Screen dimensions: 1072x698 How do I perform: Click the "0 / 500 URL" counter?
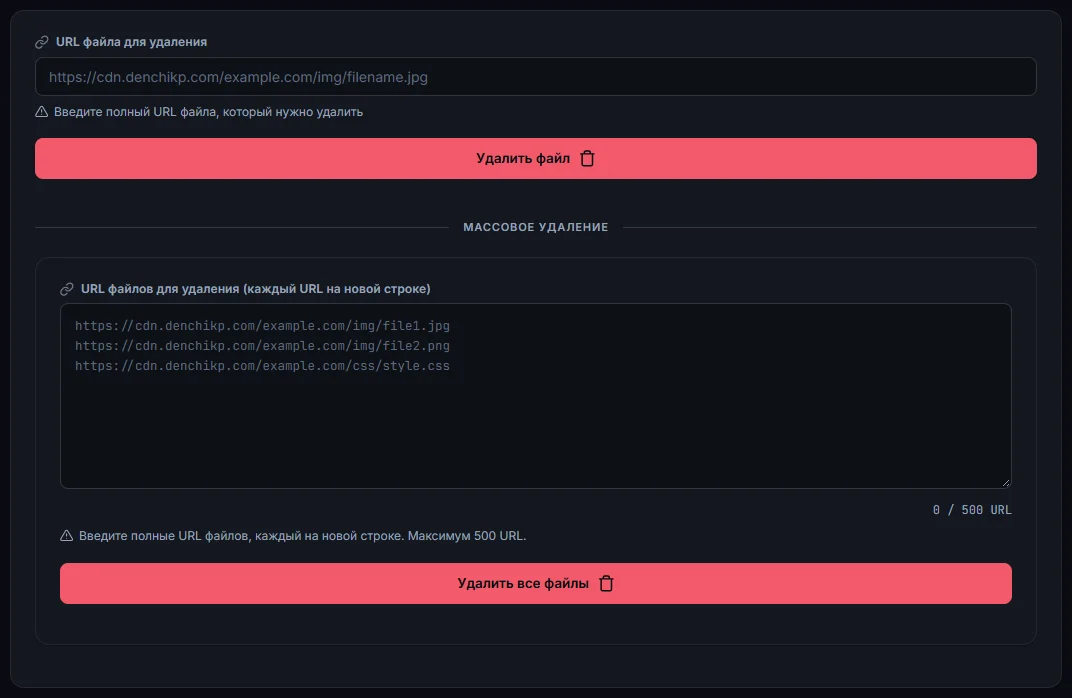(x=972, y=510)
